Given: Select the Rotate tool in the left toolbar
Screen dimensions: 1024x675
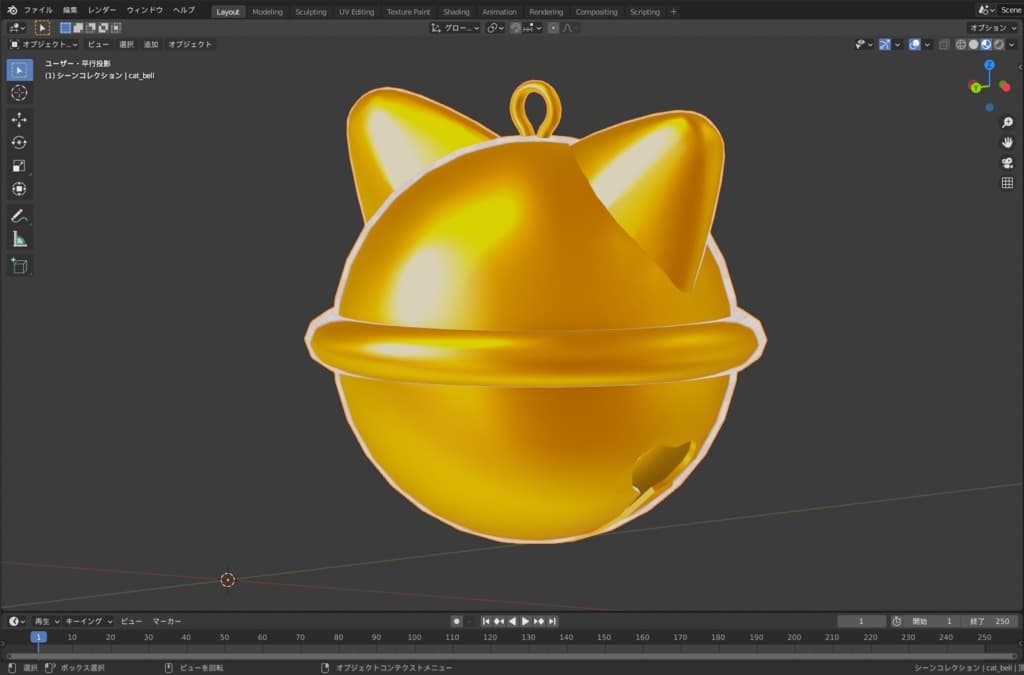Looking at the screenshot, I should click(19, 142).
